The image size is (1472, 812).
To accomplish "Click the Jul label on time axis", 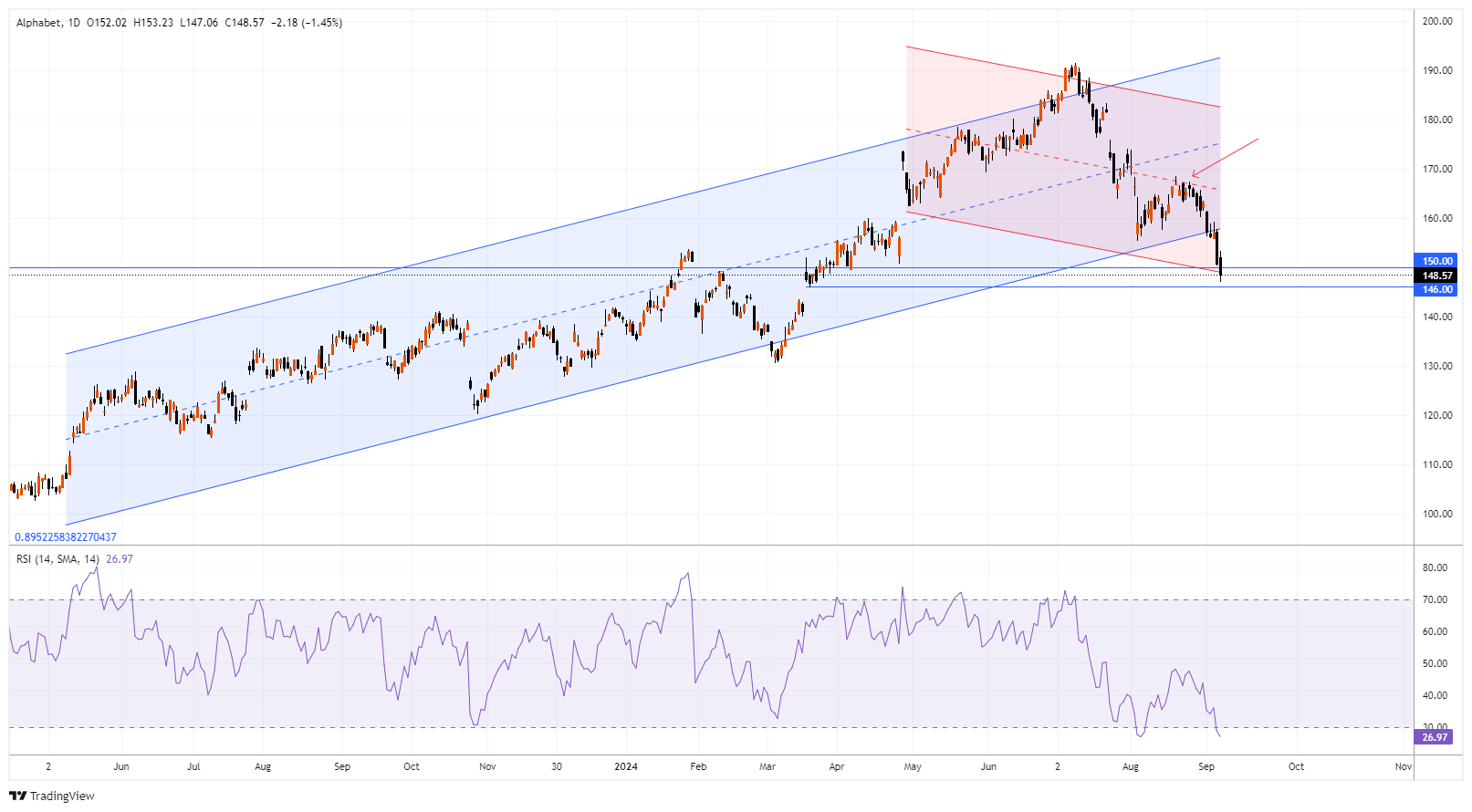I will coord(193,766).
